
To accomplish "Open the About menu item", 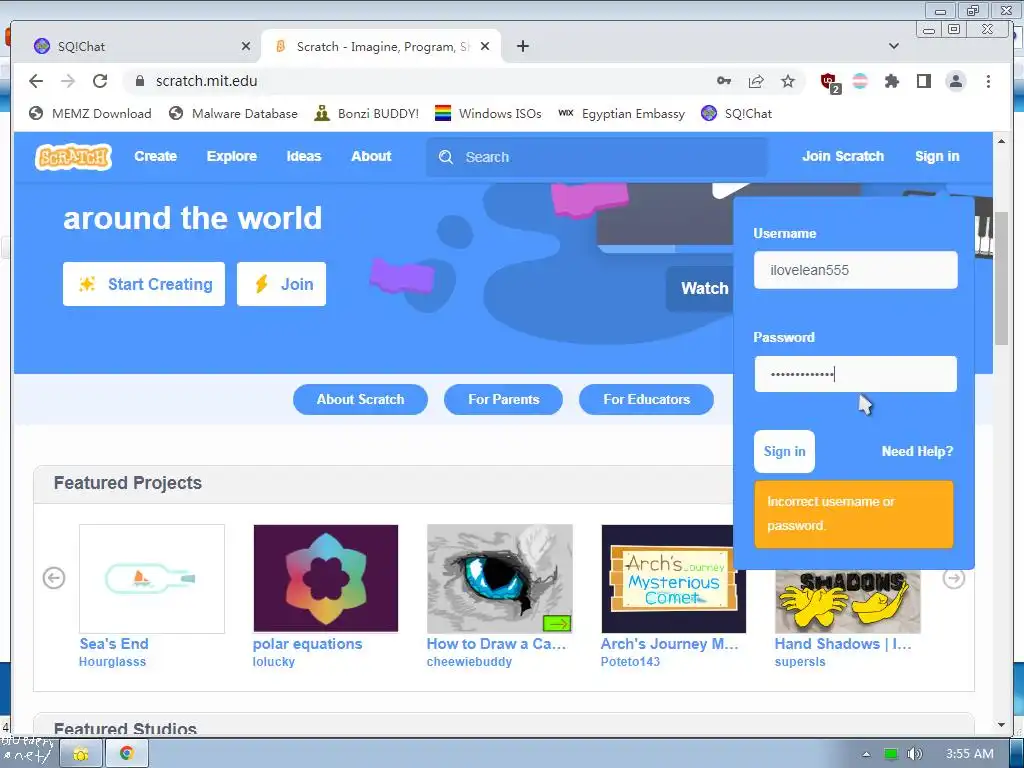I will (x=371, y=157).
